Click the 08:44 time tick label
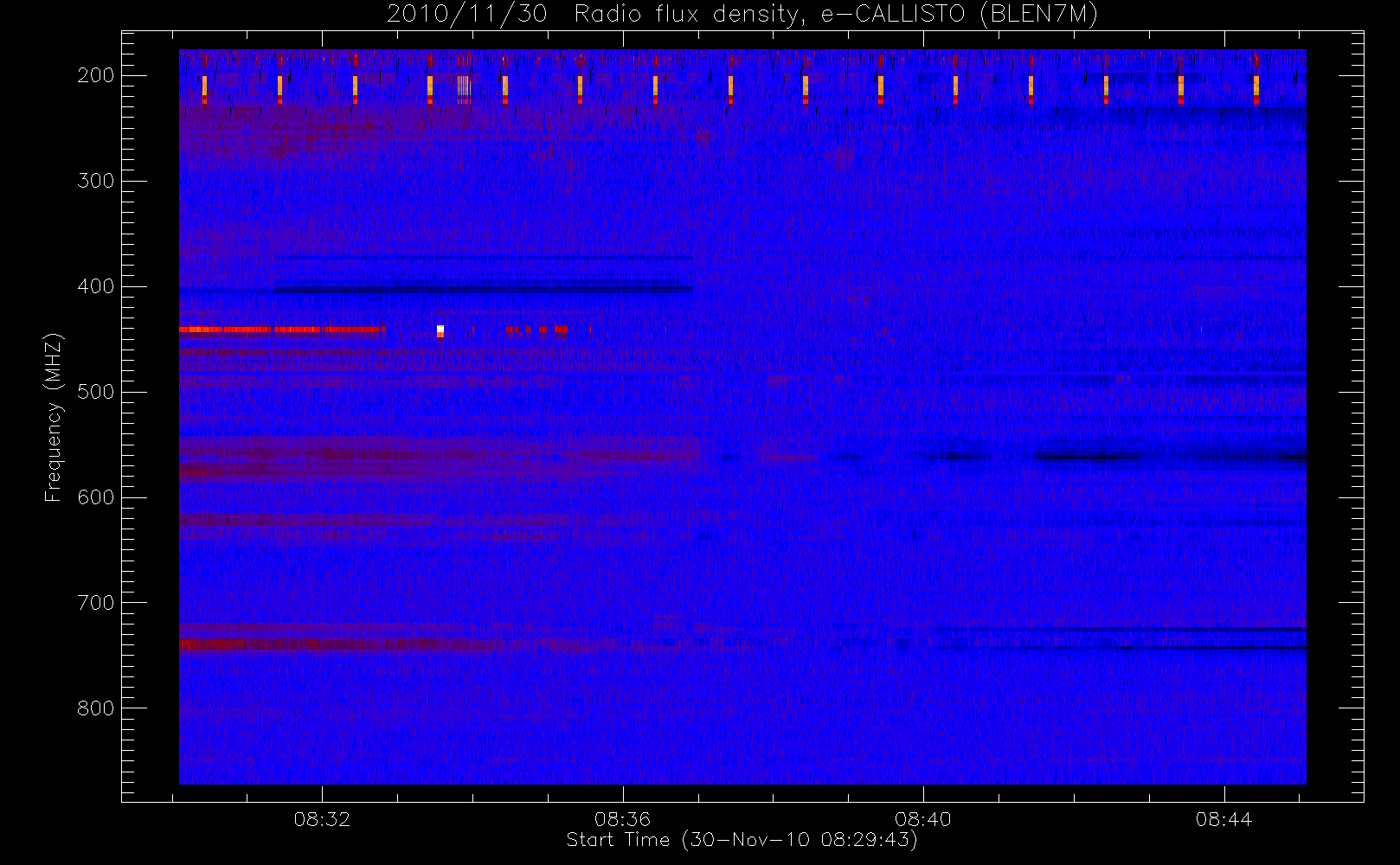This screenshot has width=1400, height=865. 1223,819
